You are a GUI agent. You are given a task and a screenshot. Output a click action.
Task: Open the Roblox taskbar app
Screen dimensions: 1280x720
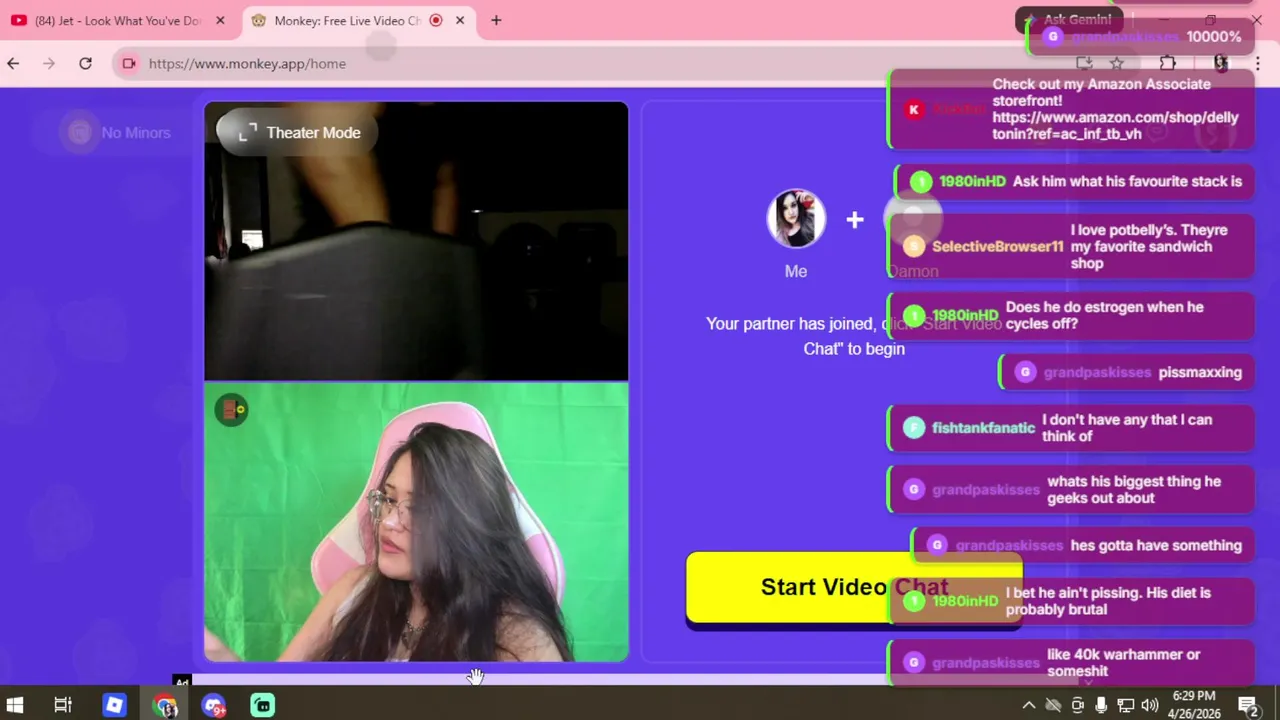click(x=114, y=705)
